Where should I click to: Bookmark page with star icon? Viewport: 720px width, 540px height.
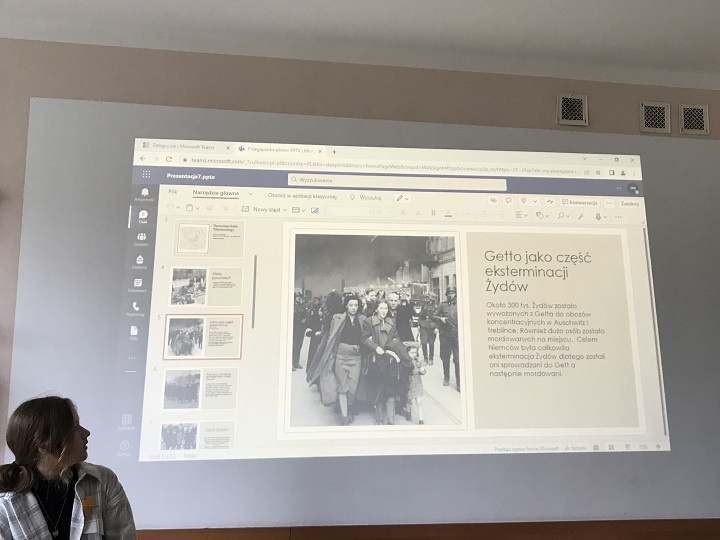[x=598, y=172]
